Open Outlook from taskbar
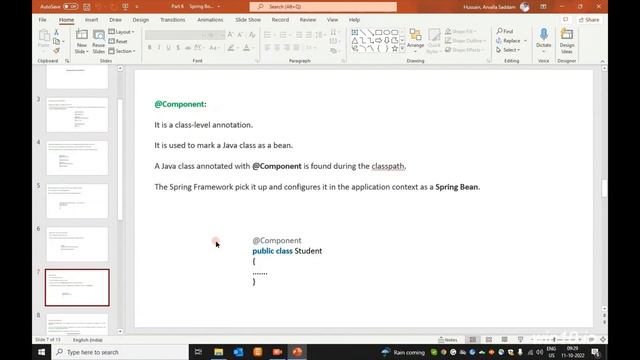Image resolution: width=640 pixels, height=360 pixels. [238, 352]
